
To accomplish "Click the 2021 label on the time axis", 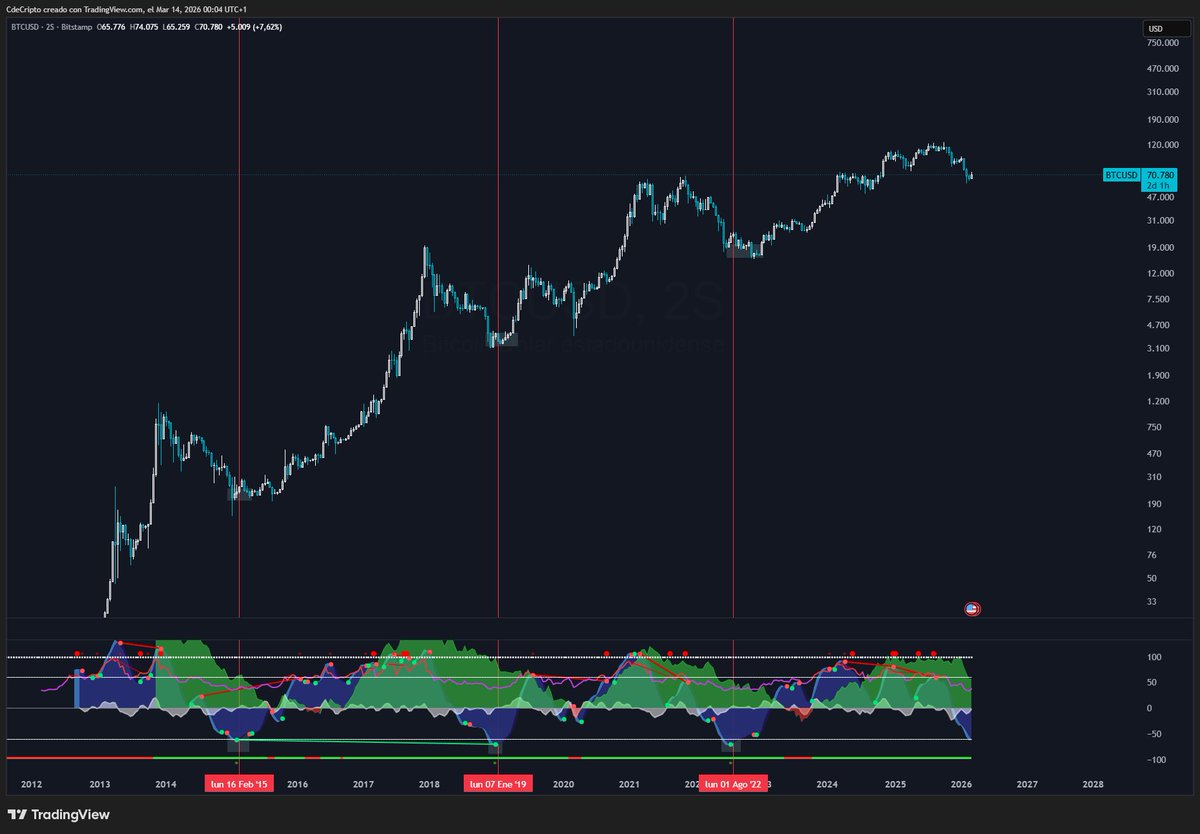I will 630,785.
